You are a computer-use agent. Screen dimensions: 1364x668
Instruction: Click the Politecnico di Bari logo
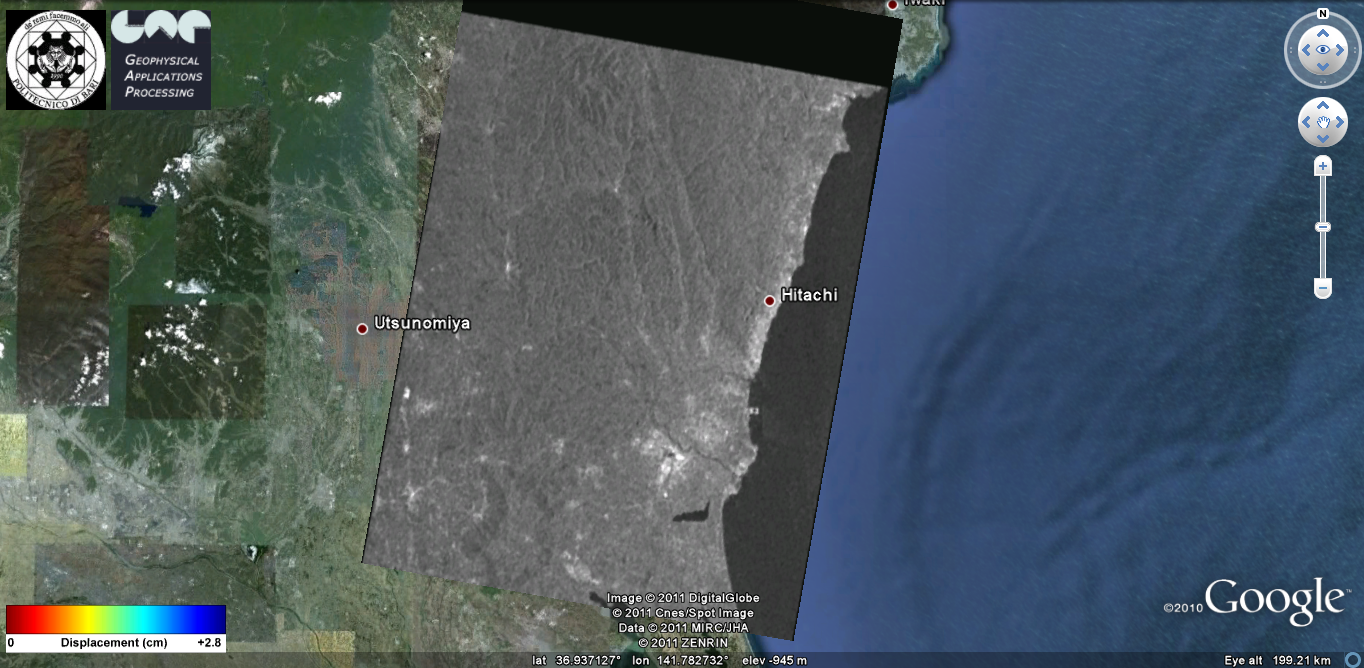point(56,60)
